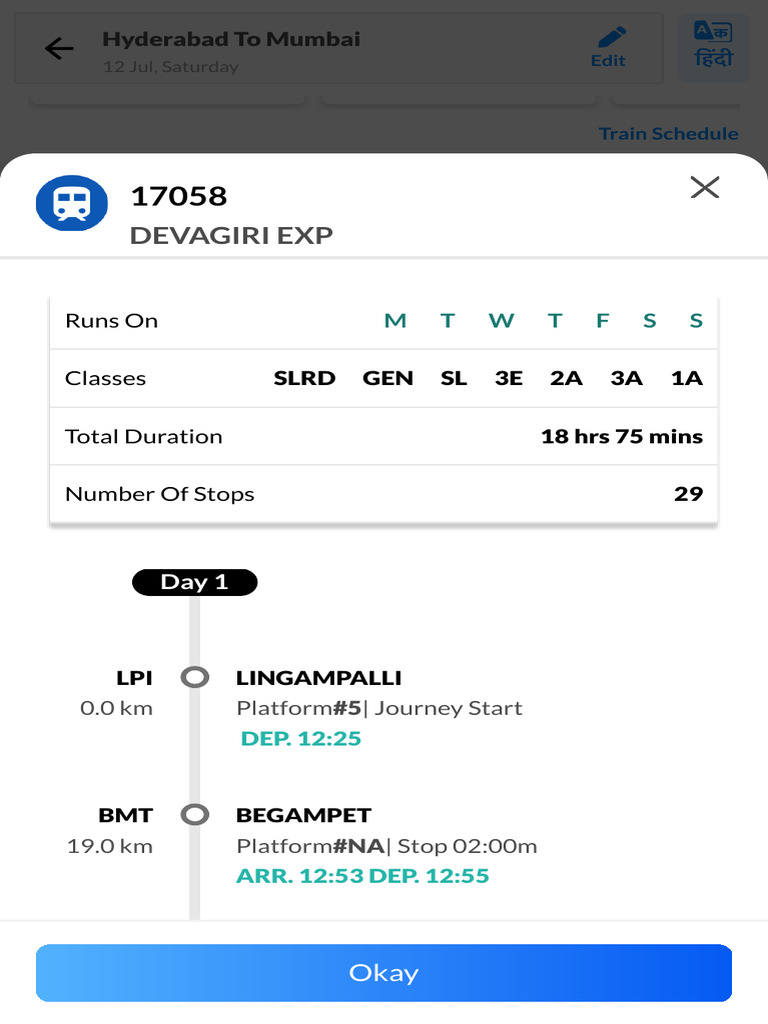Click the 2A class label
Image resolution: width=768 pixels, height=1024 pixels.
click(566, 378)
